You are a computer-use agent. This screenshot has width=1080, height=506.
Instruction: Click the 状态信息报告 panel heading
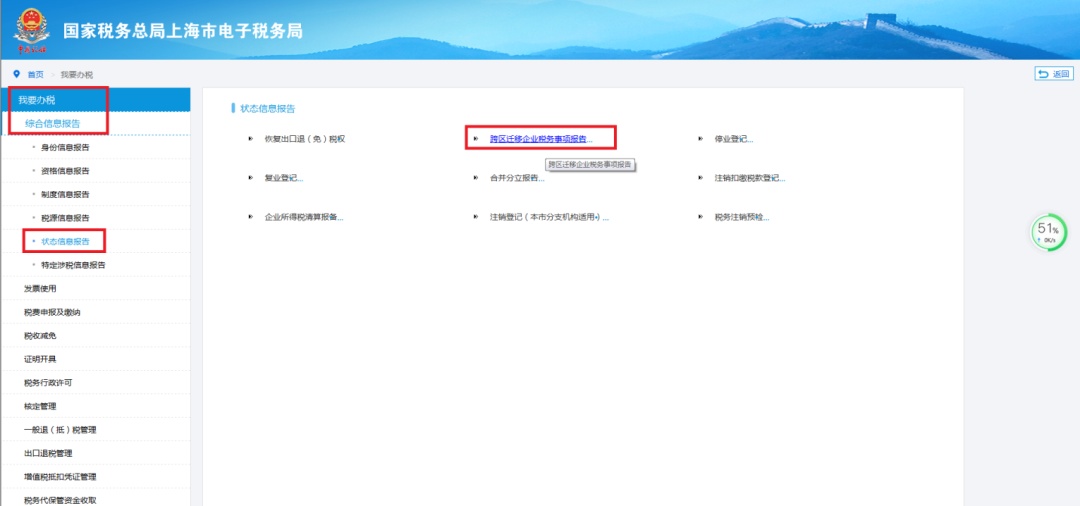pyautogui.click(x=268, y=109)
